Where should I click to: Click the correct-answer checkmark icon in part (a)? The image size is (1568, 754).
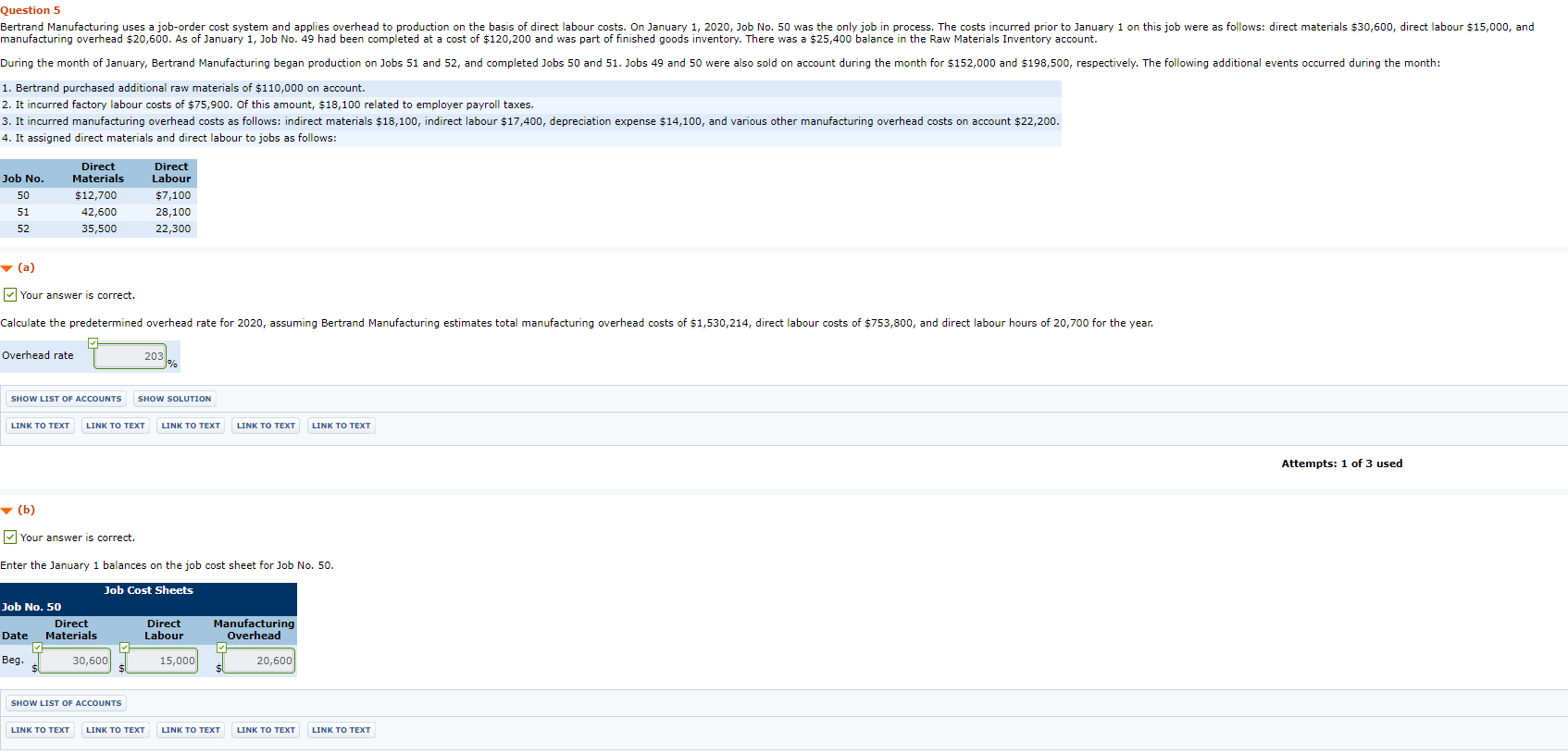pyautogui.click(x=10, y=295)
